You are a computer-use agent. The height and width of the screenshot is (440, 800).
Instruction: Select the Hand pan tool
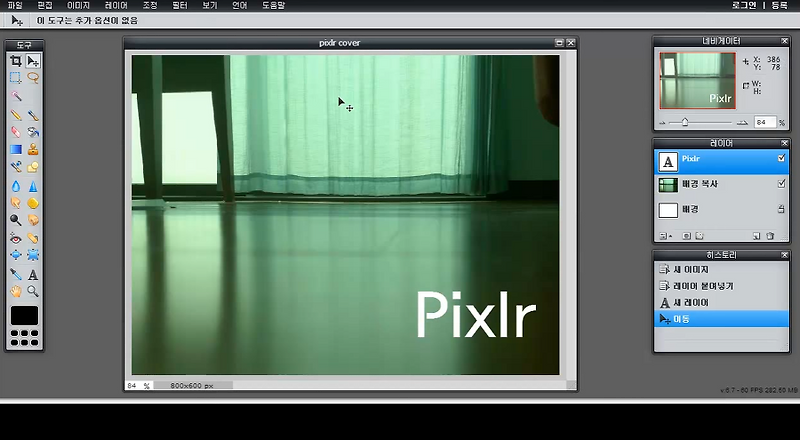(x=16, y=291)
